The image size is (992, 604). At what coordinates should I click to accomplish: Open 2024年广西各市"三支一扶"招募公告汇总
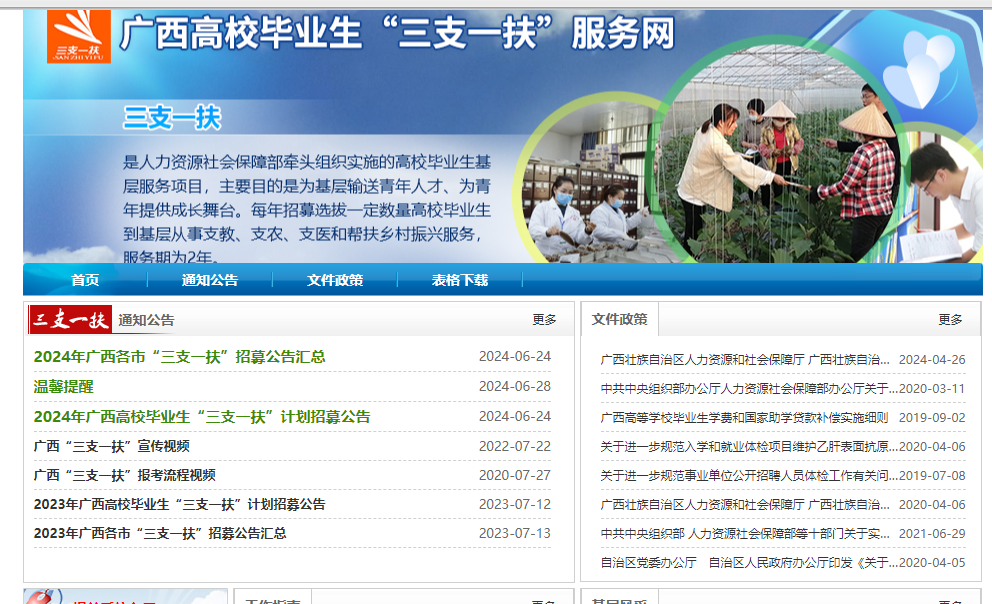click(180, 357)
